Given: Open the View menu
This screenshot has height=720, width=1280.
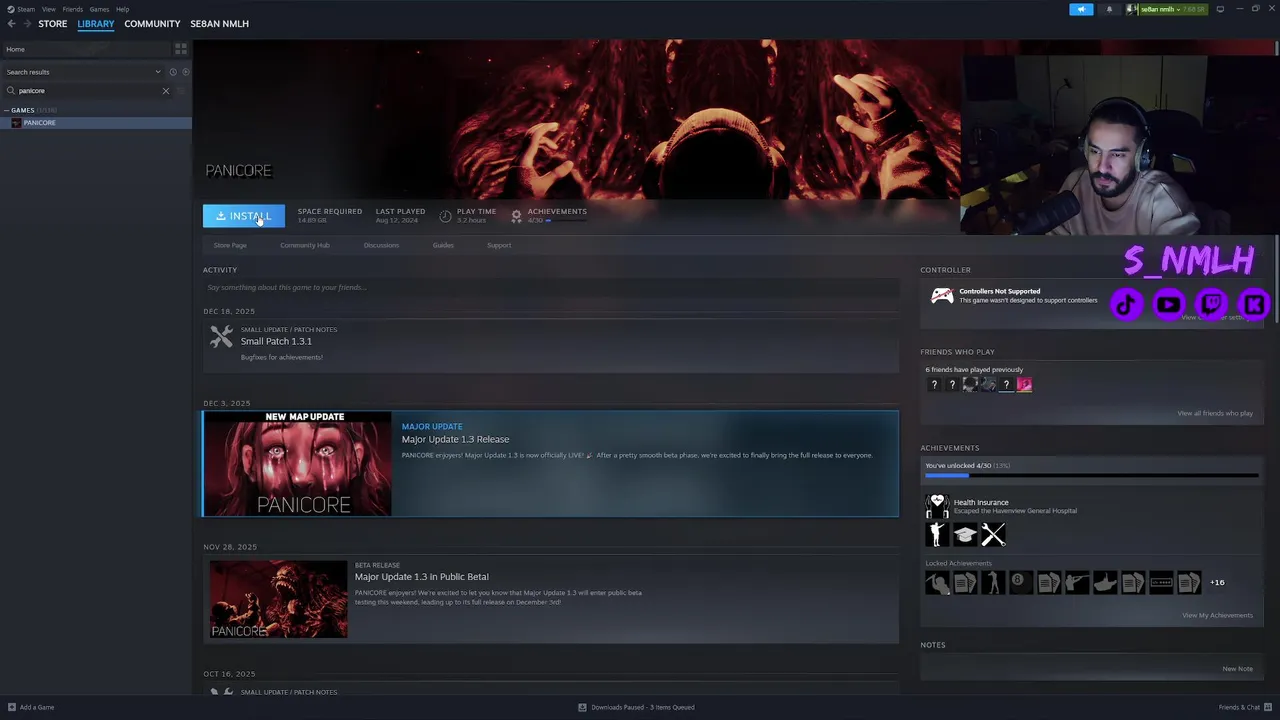Looking at the screenshot, I should [48, 9].
